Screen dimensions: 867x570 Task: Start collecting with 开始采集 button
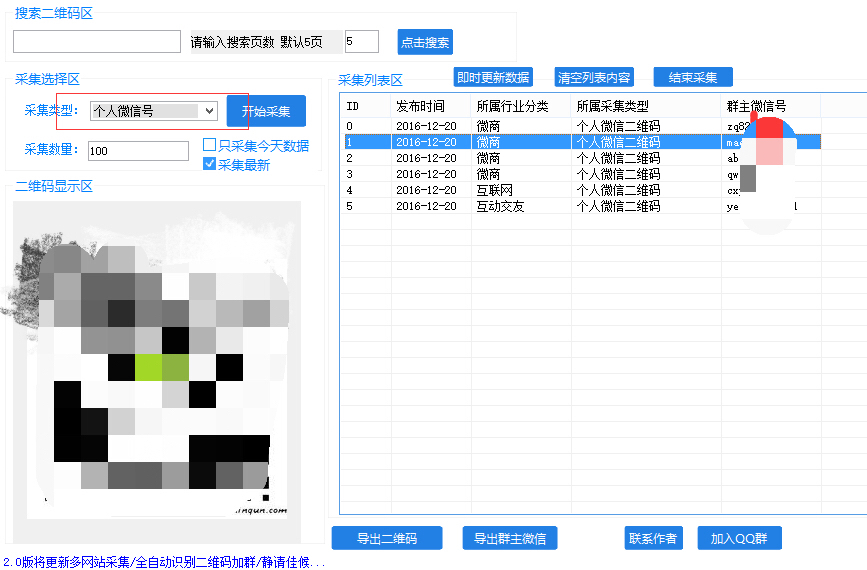[266, 111]
